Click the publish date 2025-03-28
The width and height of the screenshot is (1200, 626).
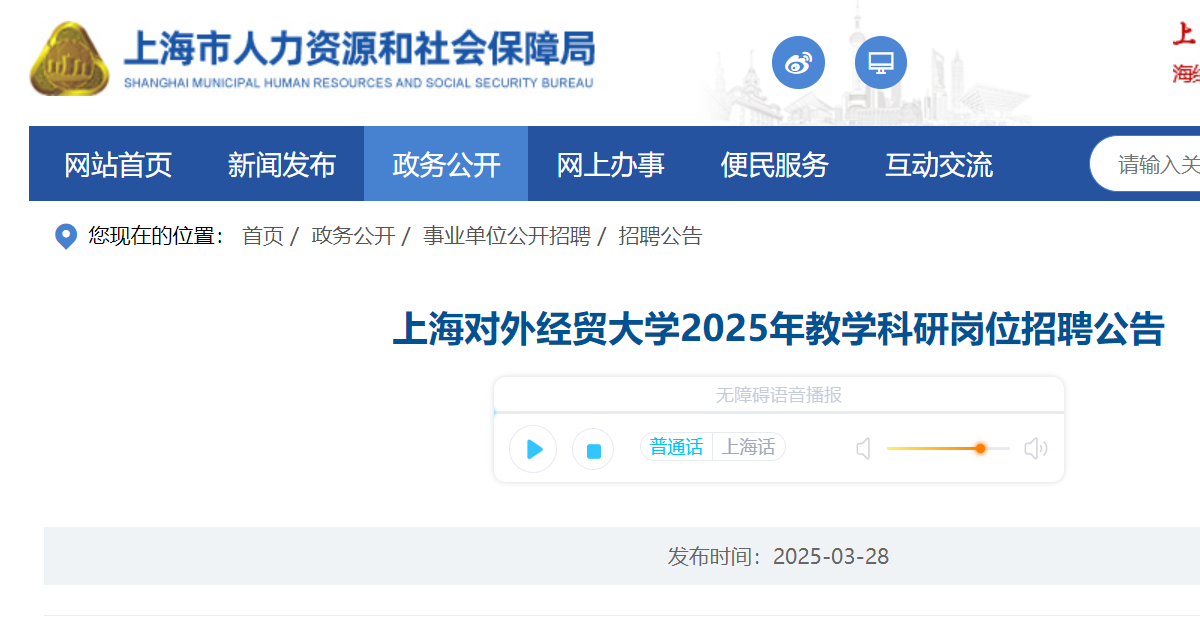[x=831, y=556]
